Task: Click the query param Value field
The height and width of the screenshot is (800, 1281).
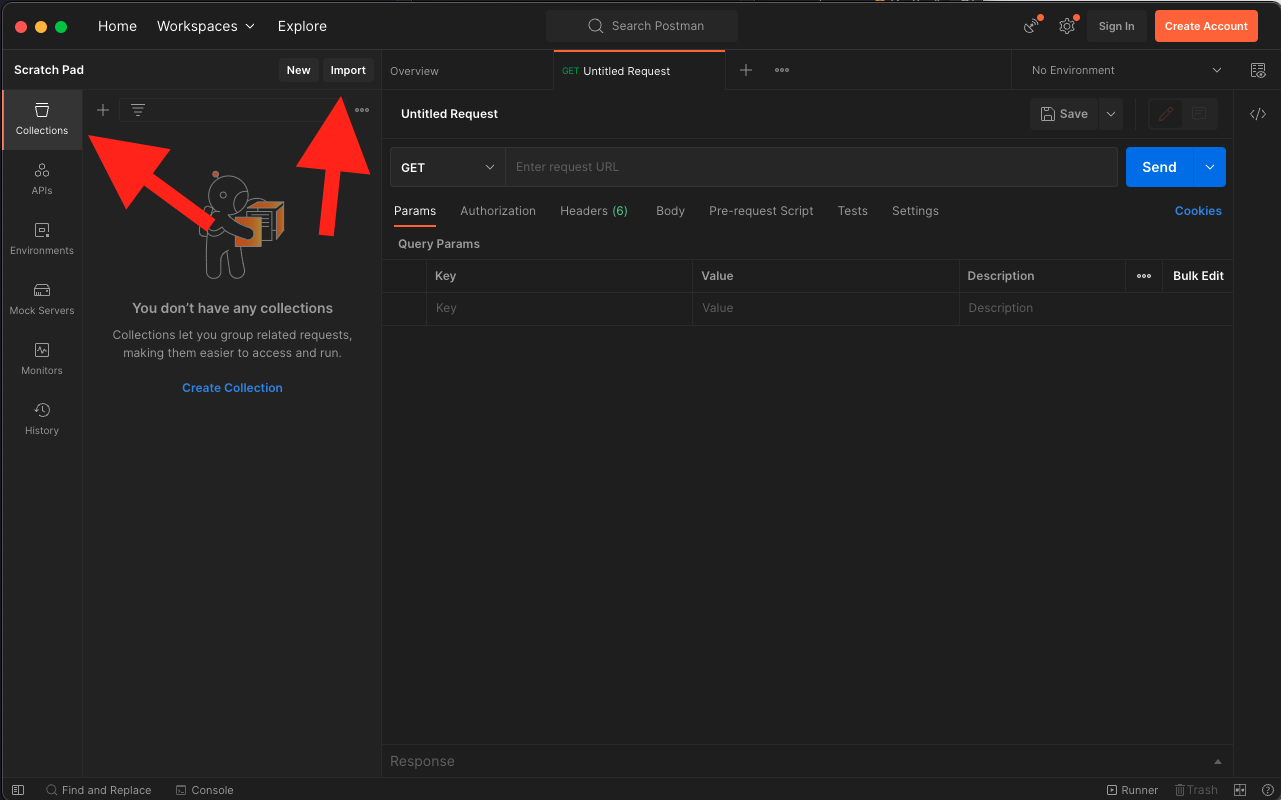Action: 825,308
